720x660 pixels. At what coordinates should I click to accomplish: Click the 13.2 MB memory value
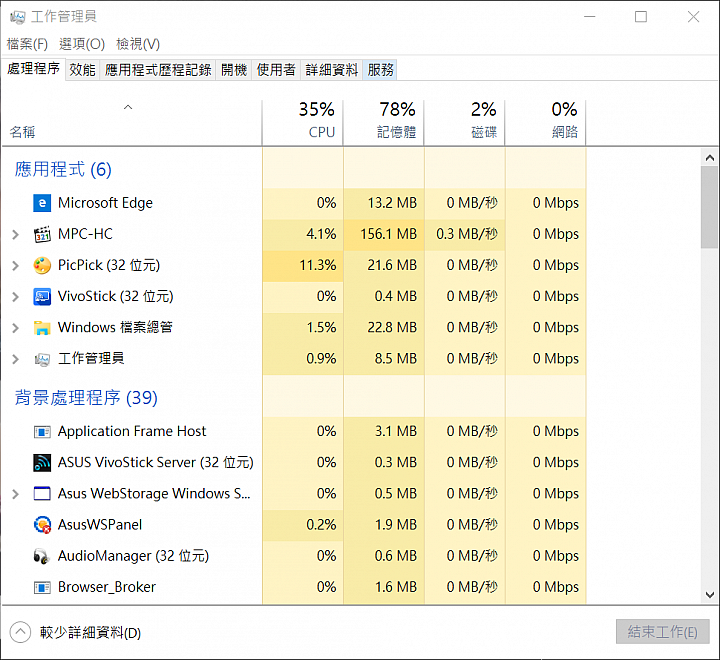click(392, 203)
